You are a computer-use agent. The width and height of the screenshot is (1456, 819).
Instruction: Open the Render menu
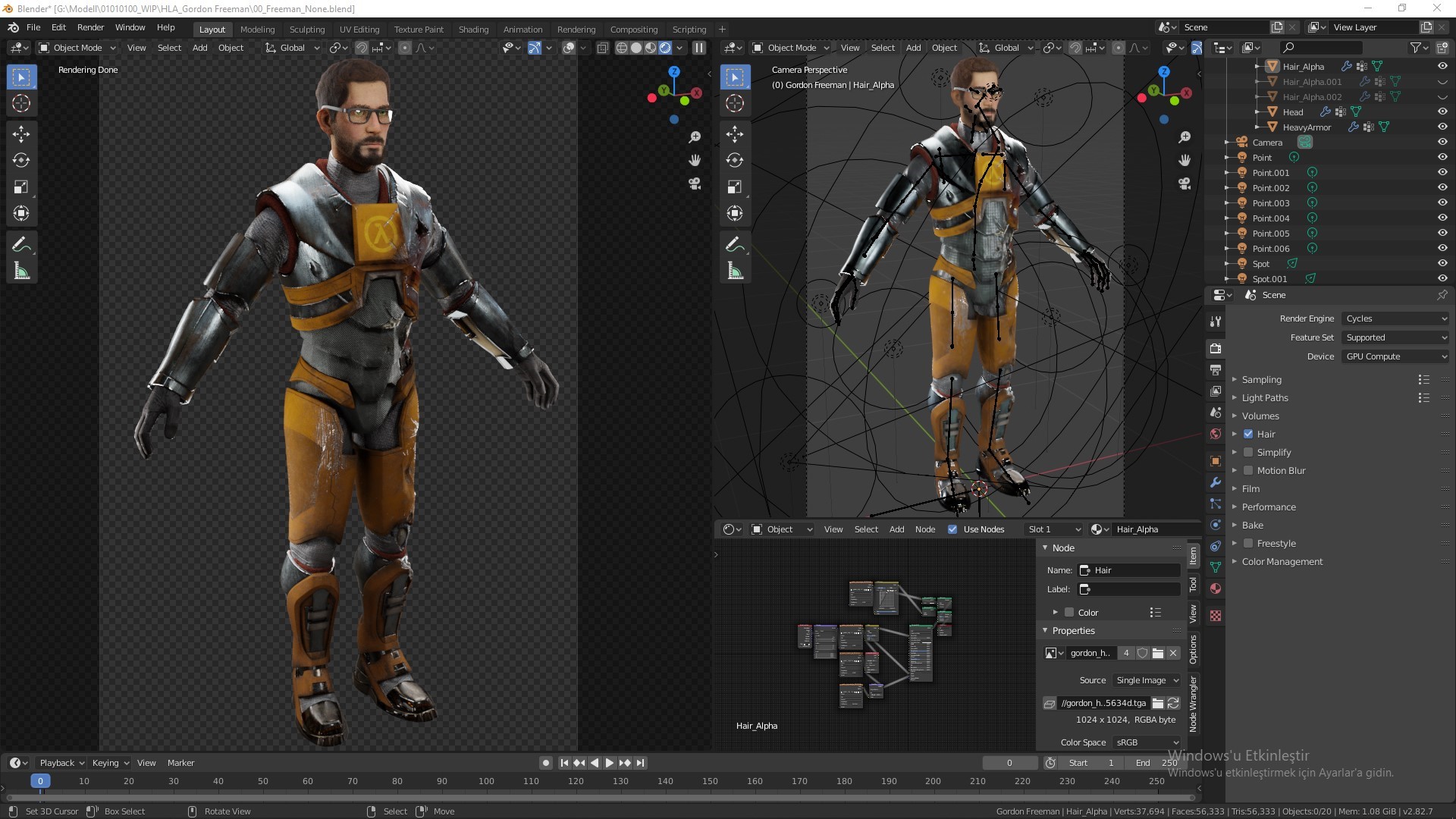click(90, 27)
